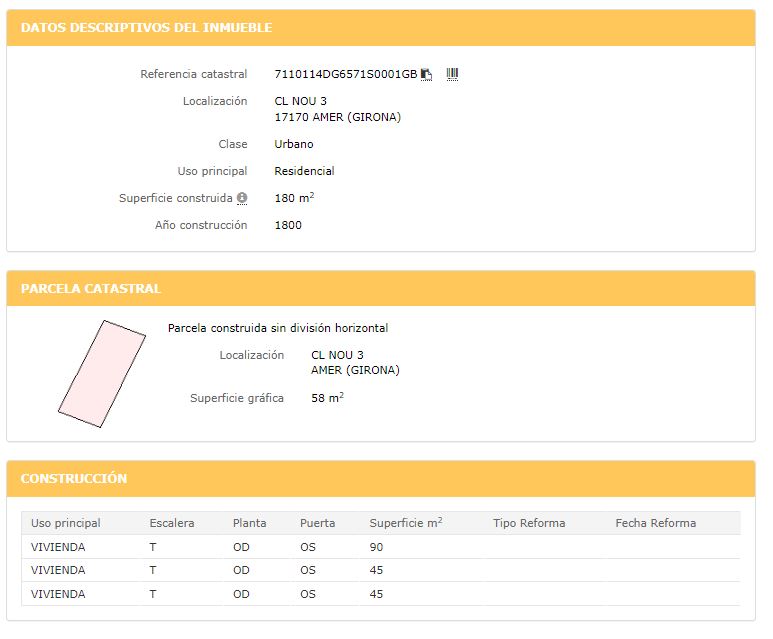Screen dimensions: 773x639
Task: Click the Puerta column header
Action: point(317,523)
